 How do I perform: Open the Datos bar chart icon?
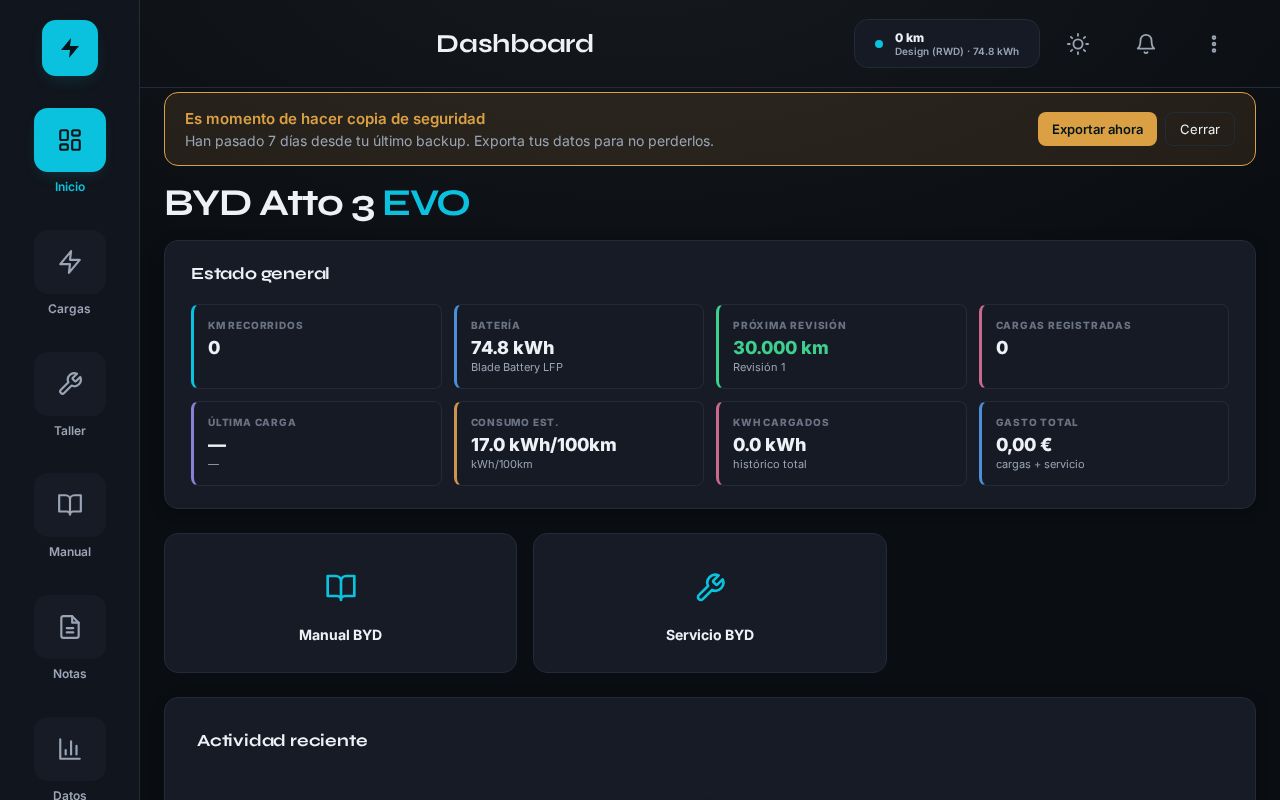point(70,749)
